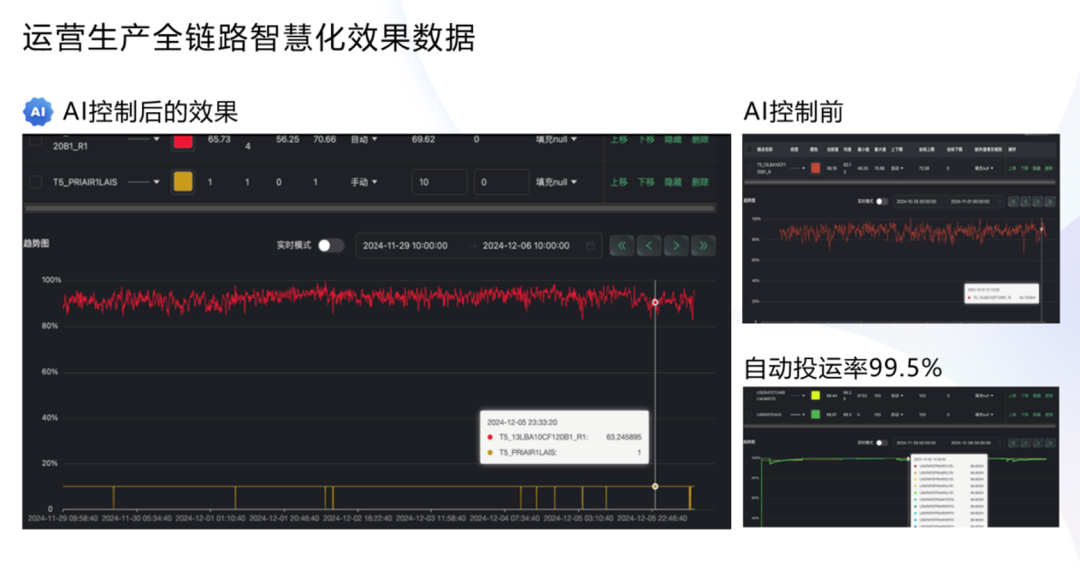Open the orange-red swatch in the AI控制前 table
Image resolution: width=1080 pixels, height=583 pixels.
[x=816, y=168]
